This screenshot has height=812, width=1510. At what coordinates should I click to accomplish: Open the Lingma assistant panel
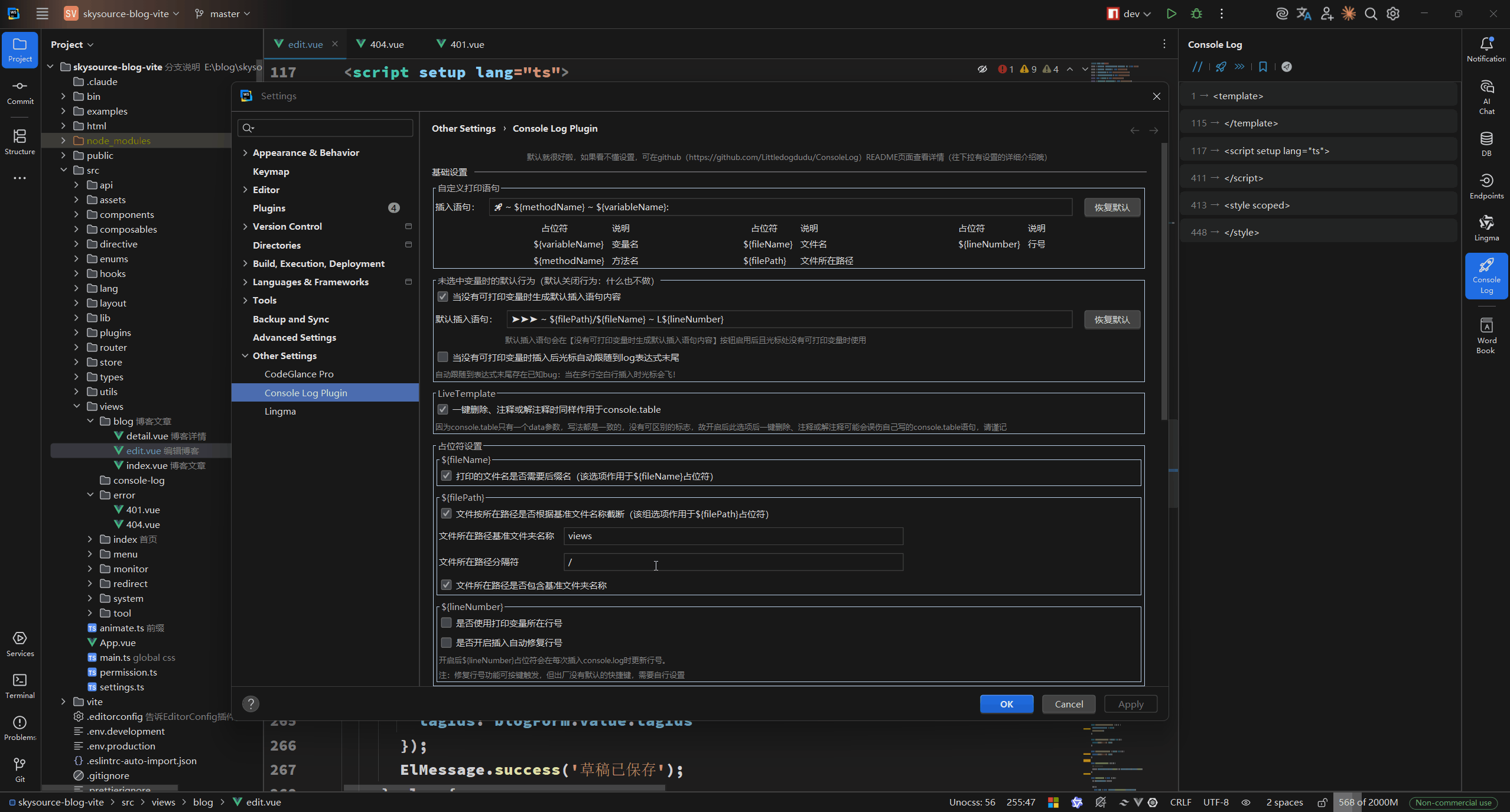pyautogui.click(x=1486, y=229)
